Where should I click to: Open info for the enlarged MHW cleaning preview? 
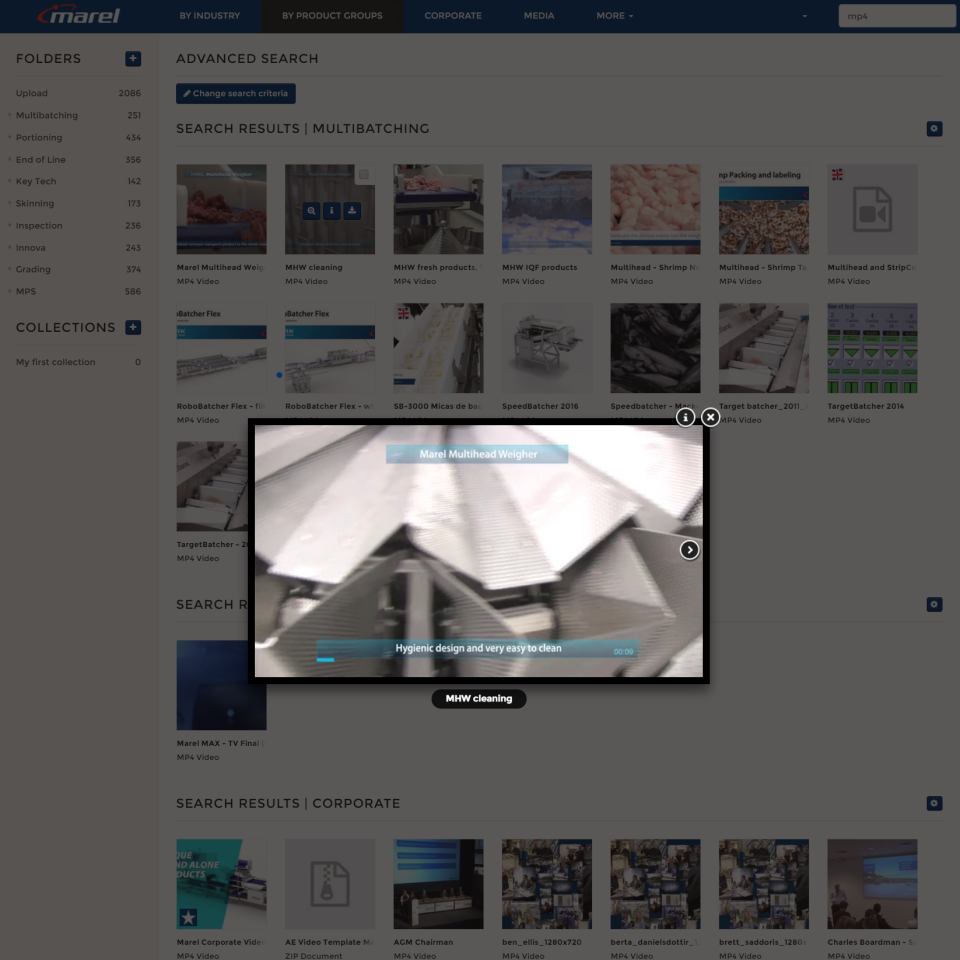click(x=685, y=418)
